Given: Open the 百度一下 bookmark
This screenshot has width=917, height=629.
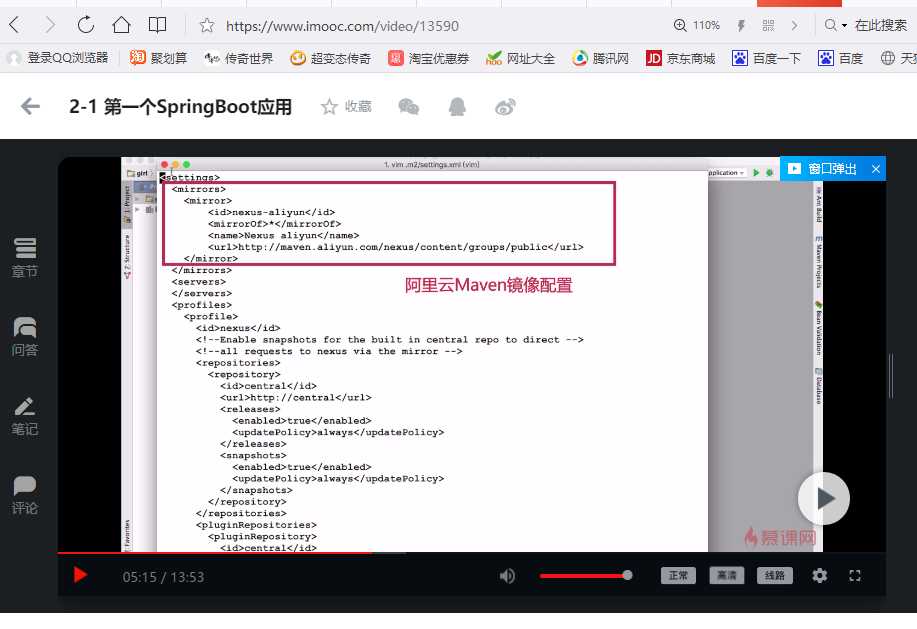Looking at the screenshot, I should pyautogui.click(x=766, y=58).
